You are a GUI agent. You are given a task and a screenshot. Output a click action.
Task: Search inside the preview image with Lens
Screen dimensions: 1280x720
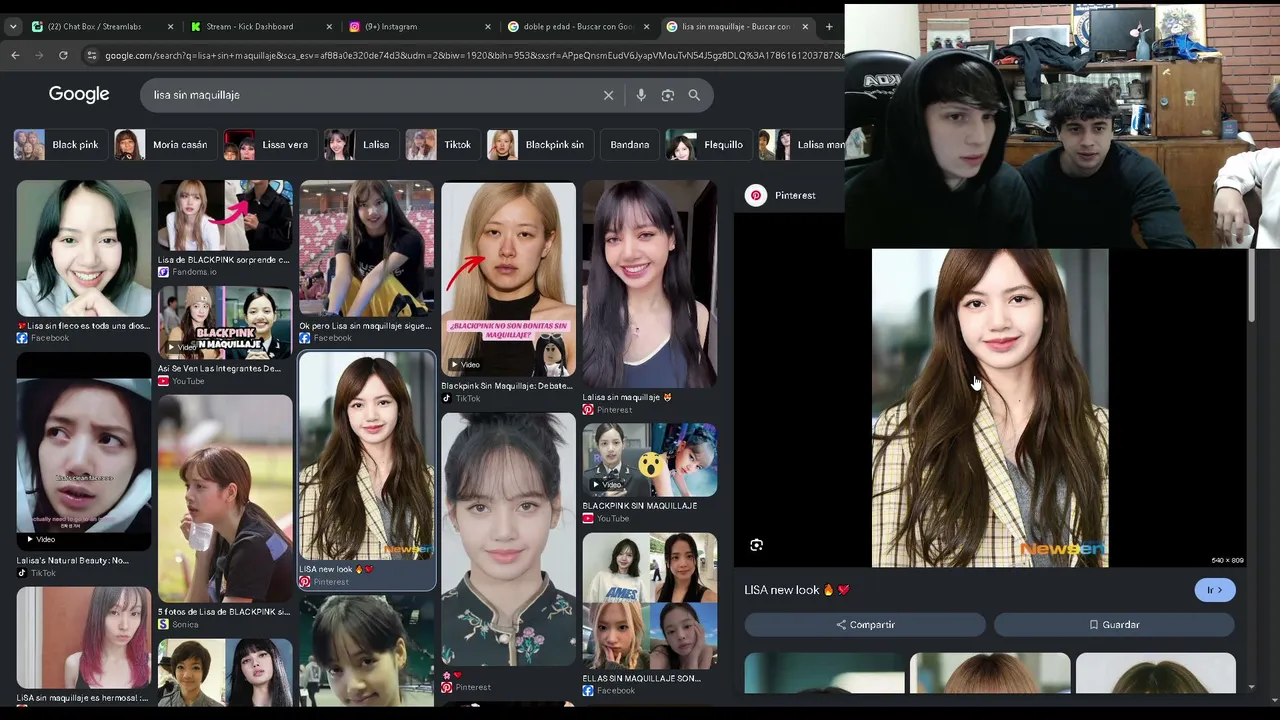tap(757, 545)
